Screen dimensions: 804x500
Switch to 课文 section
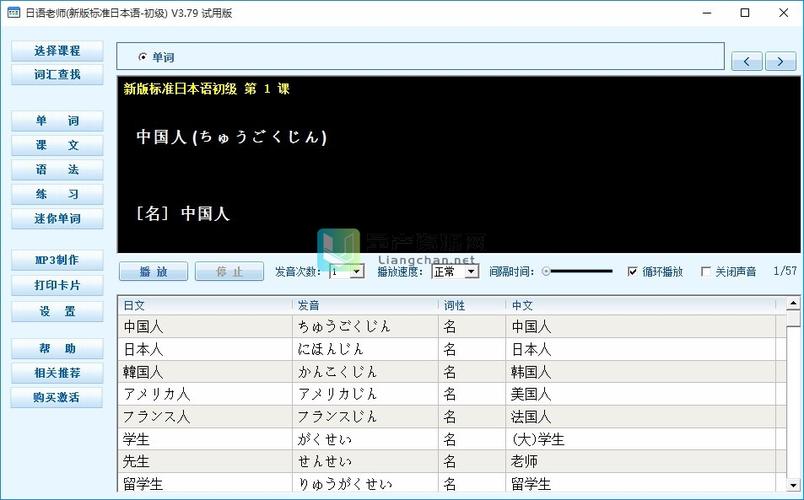pyautogui.click(x=57, y=146)
